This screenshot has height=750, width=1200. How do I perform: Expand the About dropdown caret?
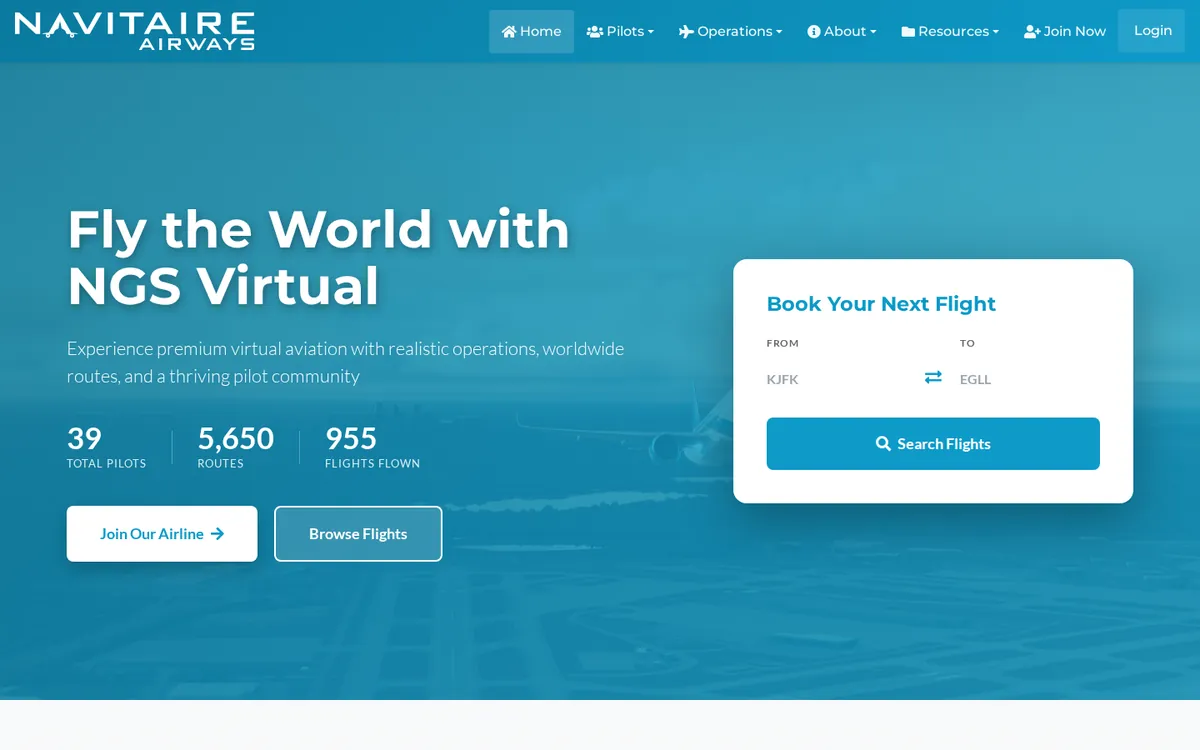click(x=873, y=32)
